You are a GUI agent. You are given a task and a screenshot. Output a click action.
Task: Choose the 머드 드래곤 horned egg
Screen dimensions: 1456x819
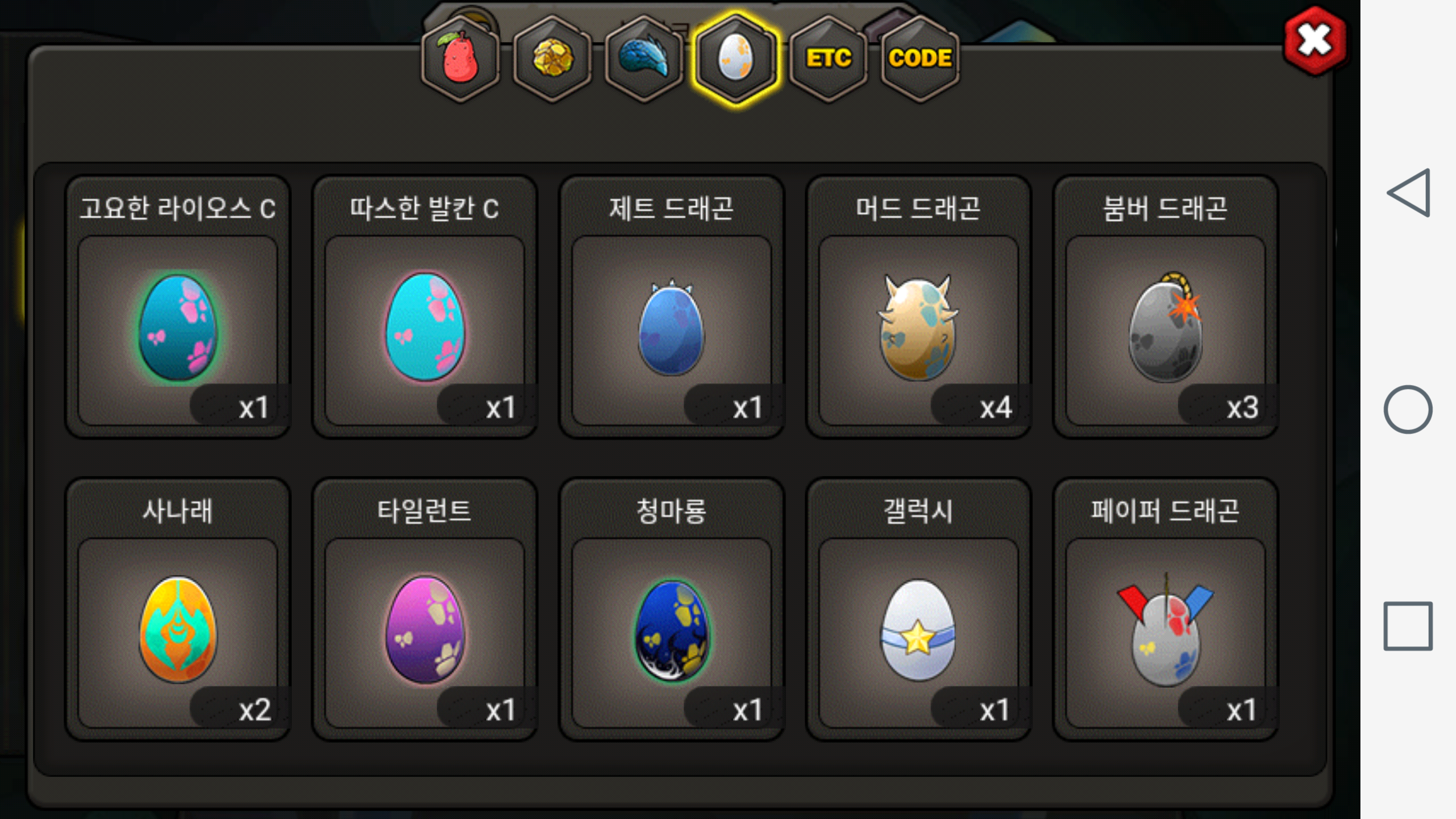pyautogui.click(x=919, y=307)
